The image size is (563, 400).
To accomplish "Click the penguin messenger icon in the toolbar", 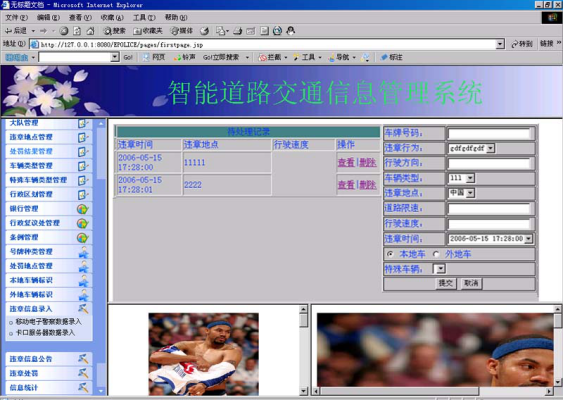I will (290, 31).
